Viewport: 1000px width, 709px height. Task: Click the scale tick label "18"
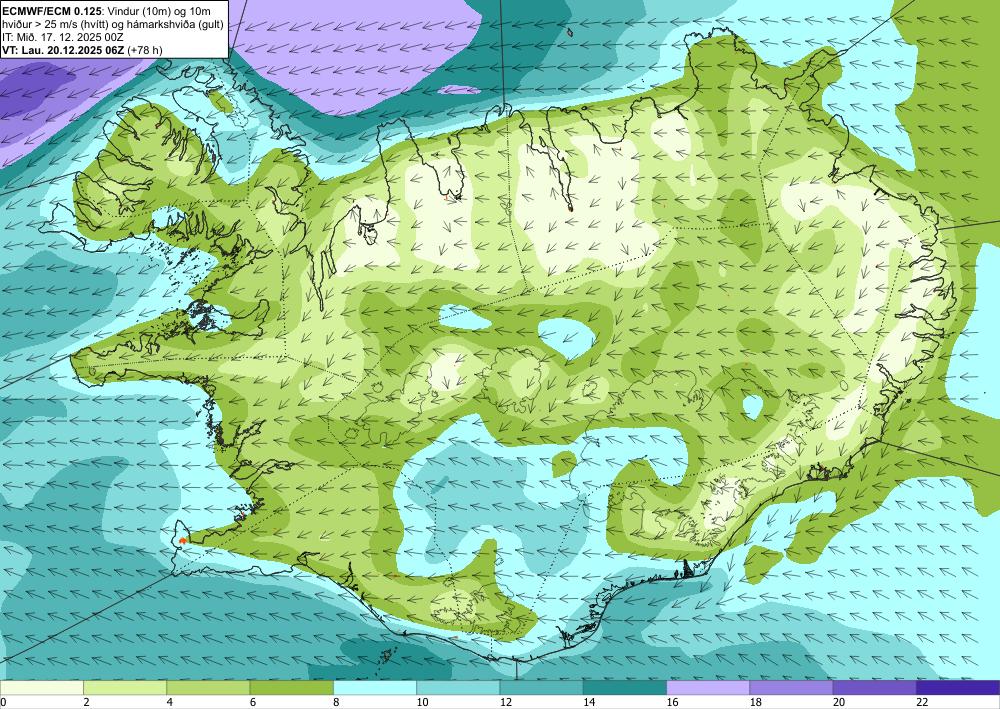756,702
